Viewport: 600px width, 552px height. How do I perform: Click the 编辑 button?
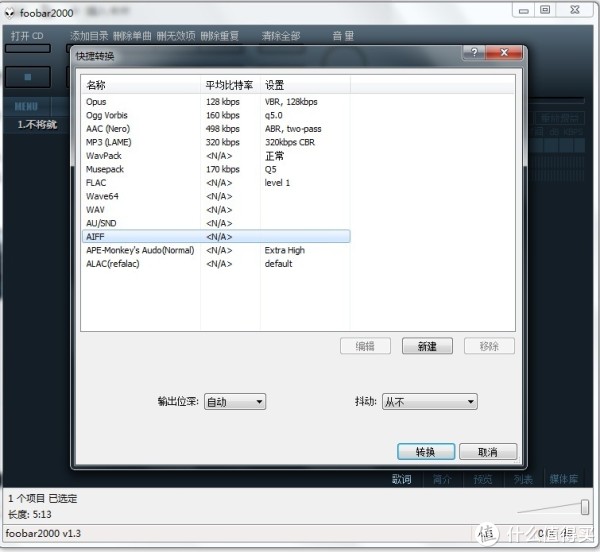tap(365, 346)
